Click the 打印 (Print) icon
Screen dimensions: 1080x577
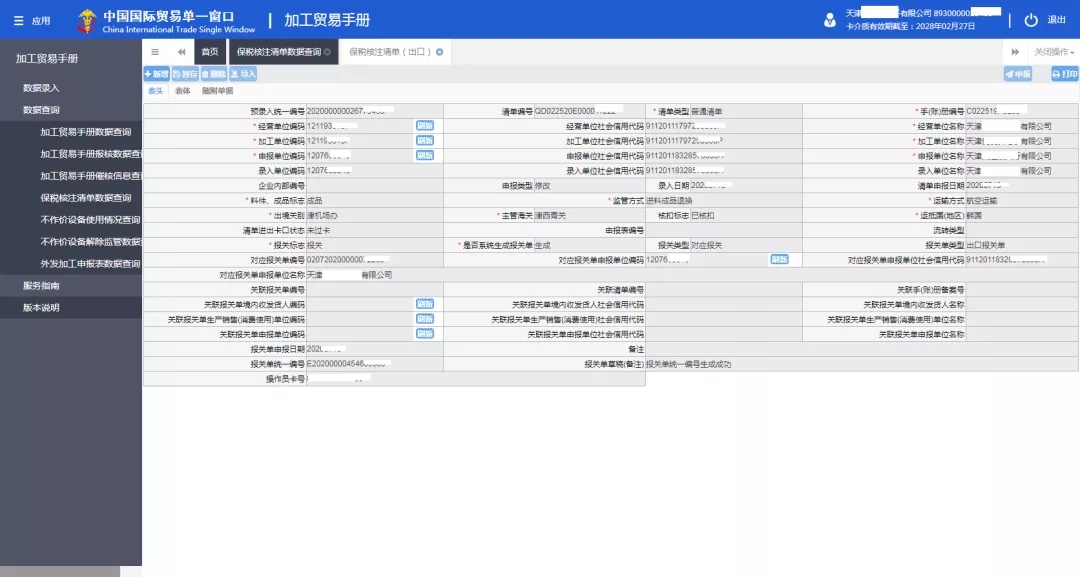pos(1062,73)
